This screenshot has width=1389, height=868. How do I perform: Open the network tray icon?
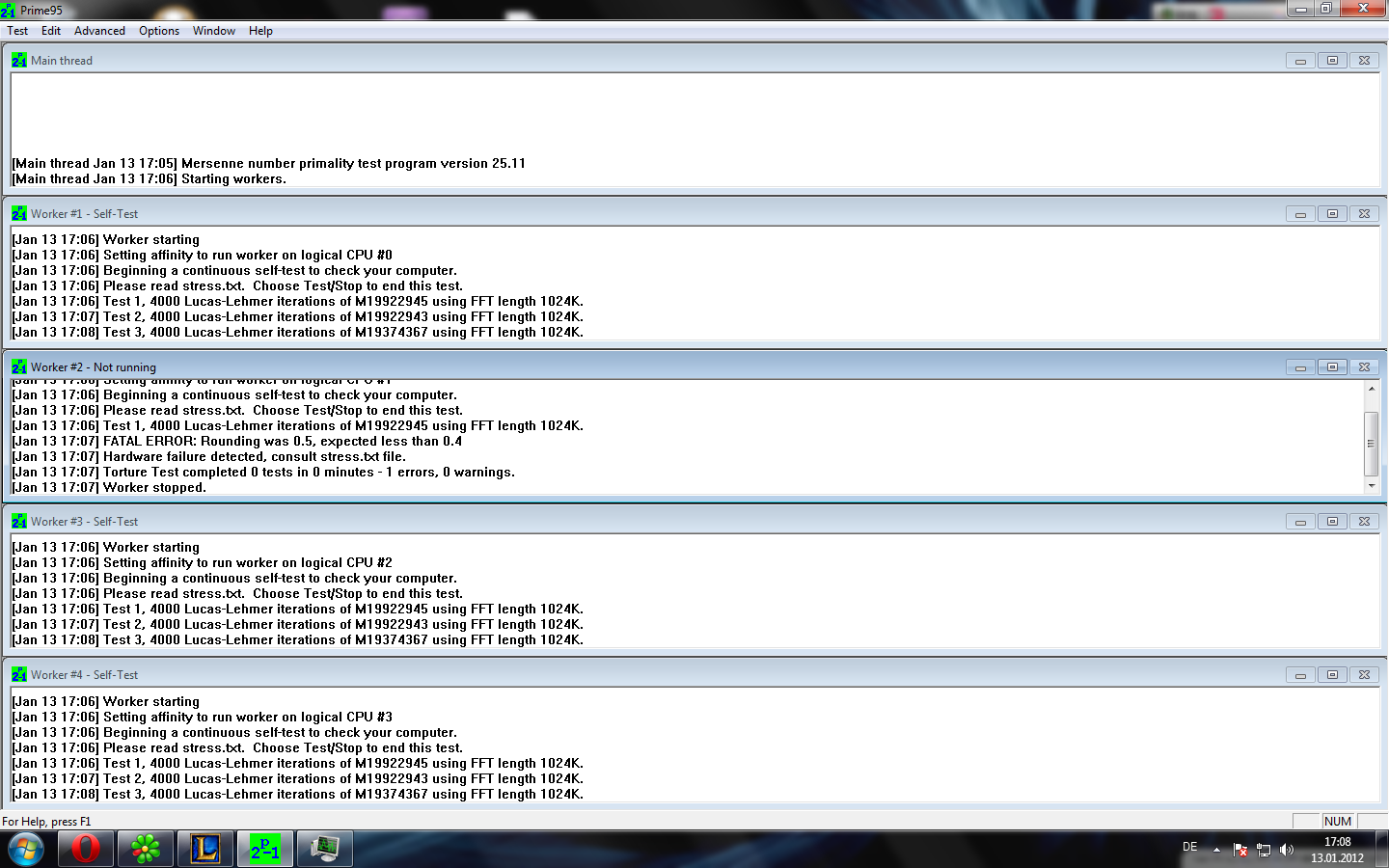coord(1264,850)
